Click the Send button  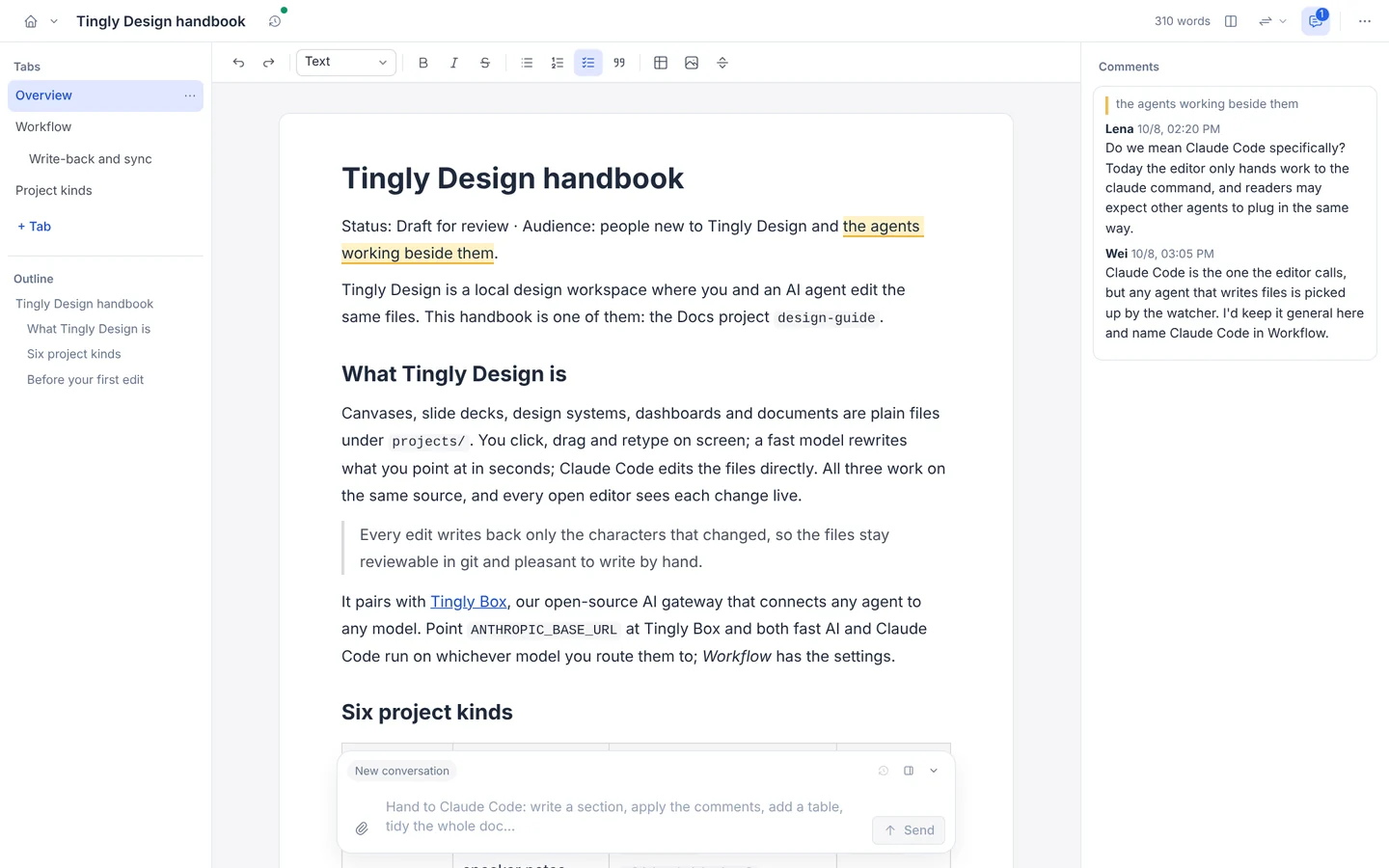pyautogui.click(x=909, y=830)
